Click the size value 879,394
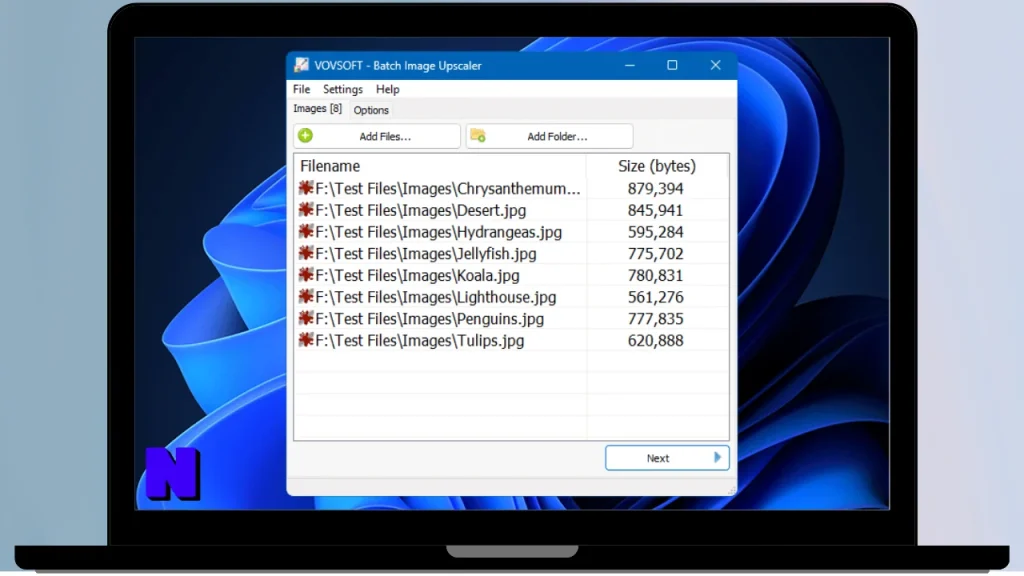This screenshot has width=1024, height=576. coord(656,189)
